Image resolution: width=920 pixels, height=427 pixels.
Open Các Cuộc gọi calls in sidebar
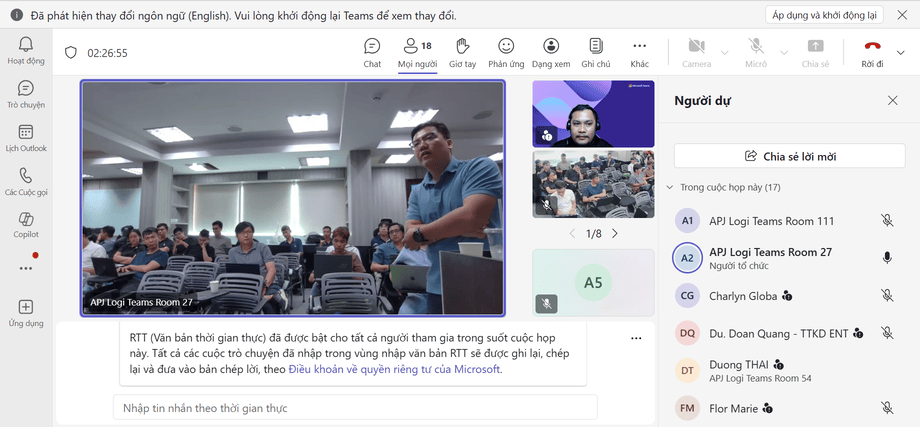[26, 181]
